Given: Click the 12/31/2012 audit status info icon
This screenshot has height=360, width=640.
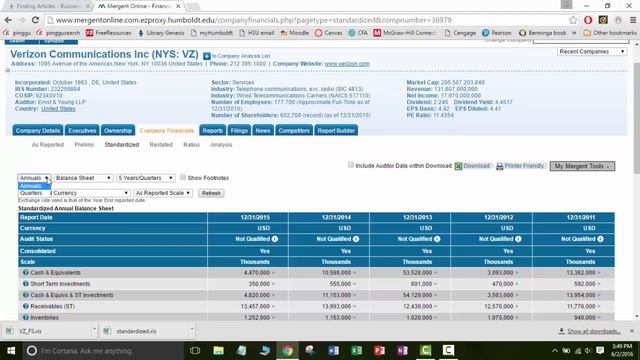Looking at the screenshot, I should (x=518, y=239).
